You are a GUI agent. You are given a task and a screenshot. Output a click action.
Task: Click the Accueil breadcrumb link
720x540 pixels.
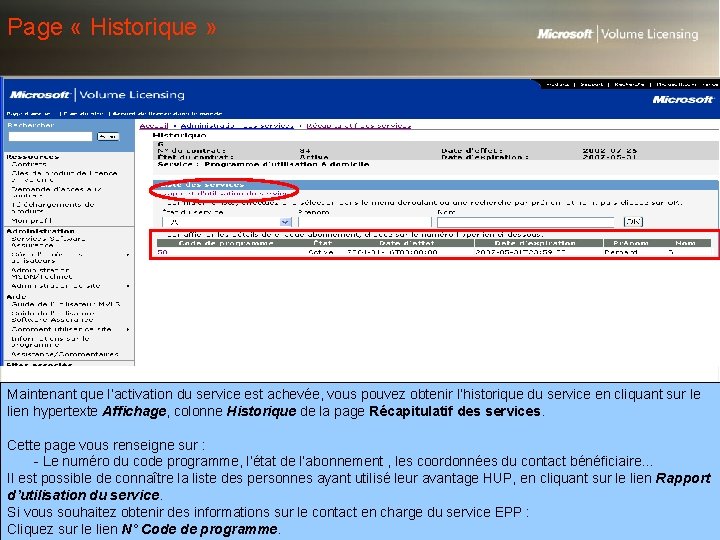point(154,126)
